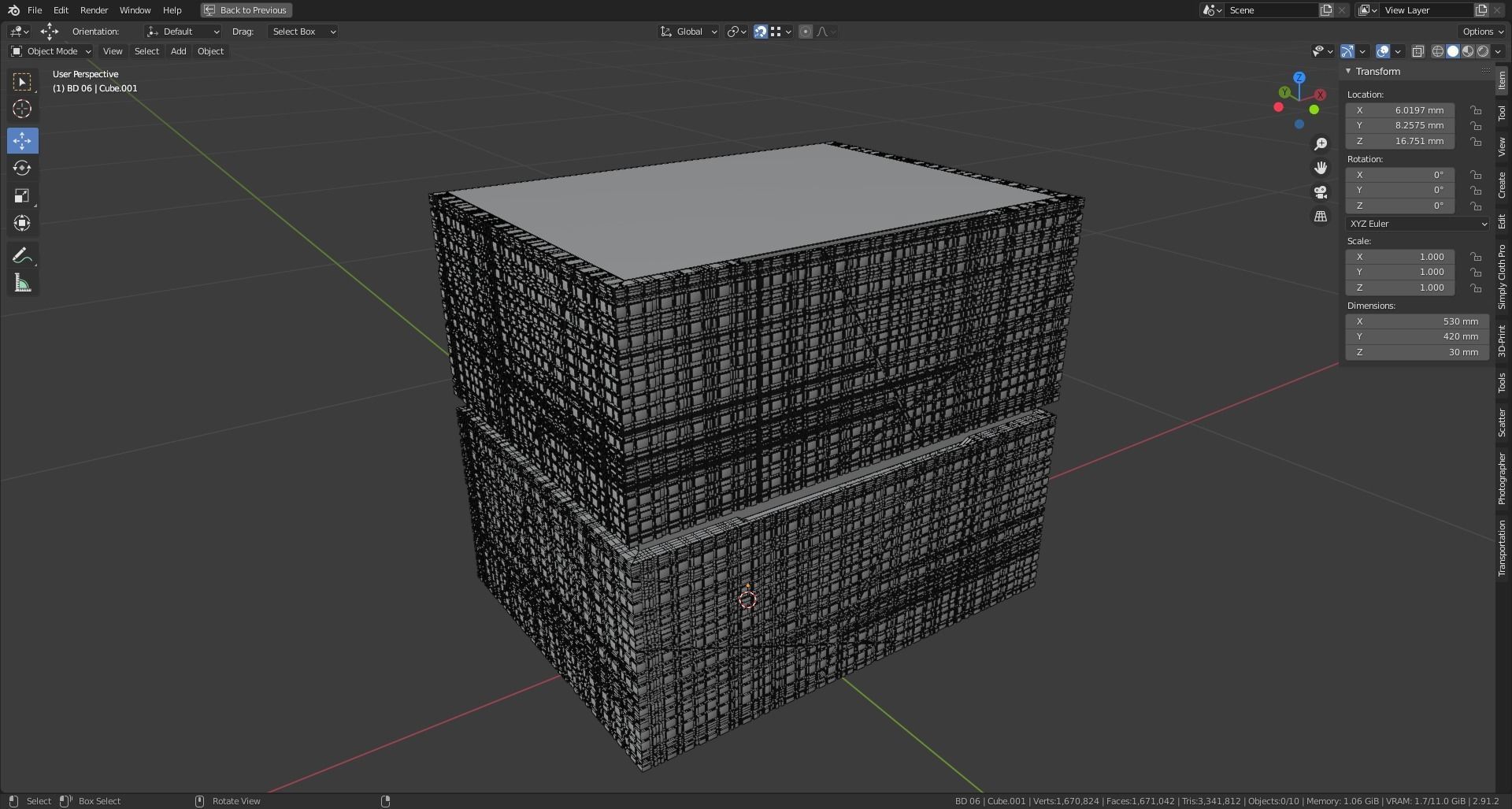Click the hand Pan view icon

point(1321,168)
